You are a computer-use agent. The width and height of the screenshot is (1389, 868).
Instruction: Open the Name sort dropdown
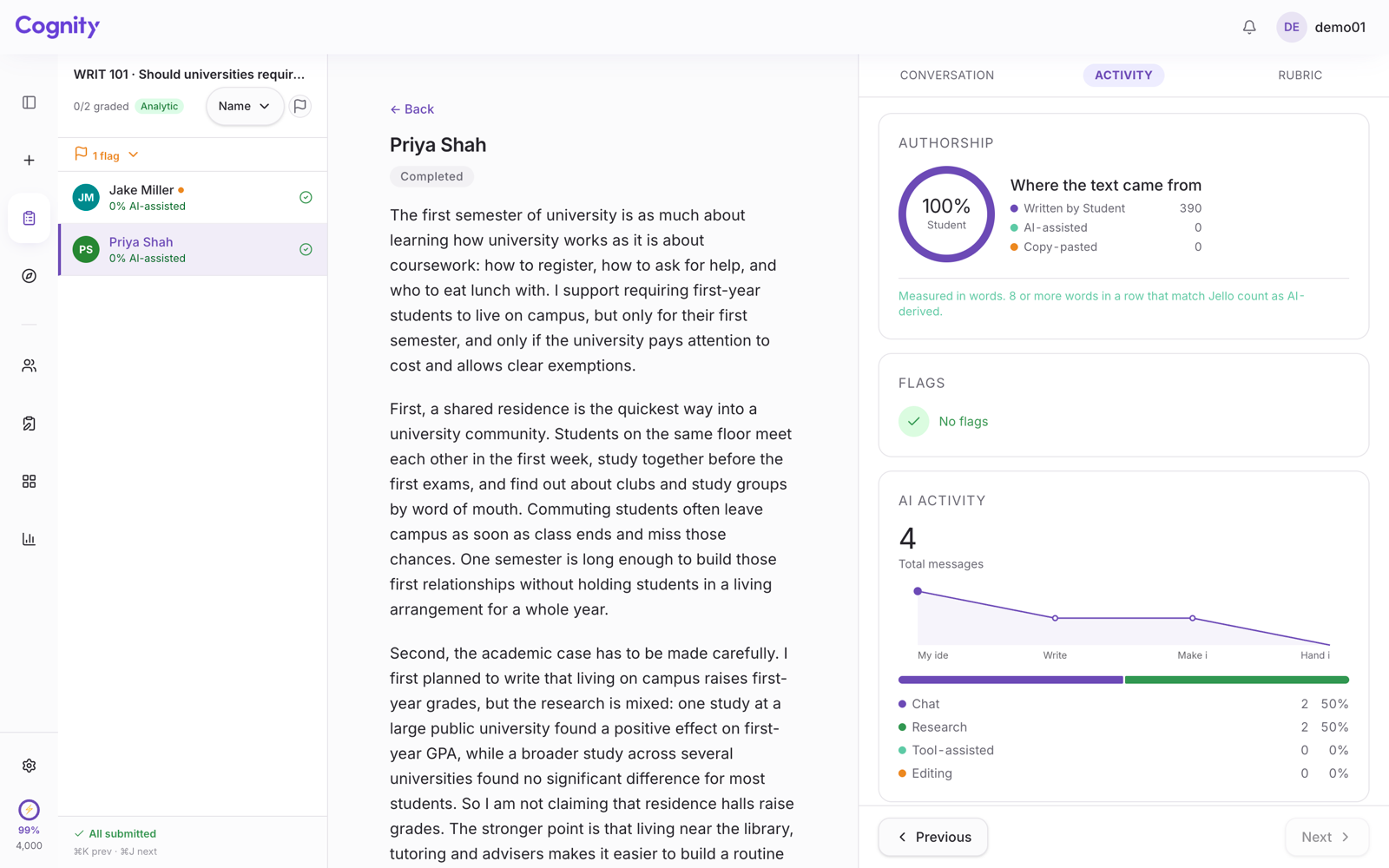tap(244, 106)
